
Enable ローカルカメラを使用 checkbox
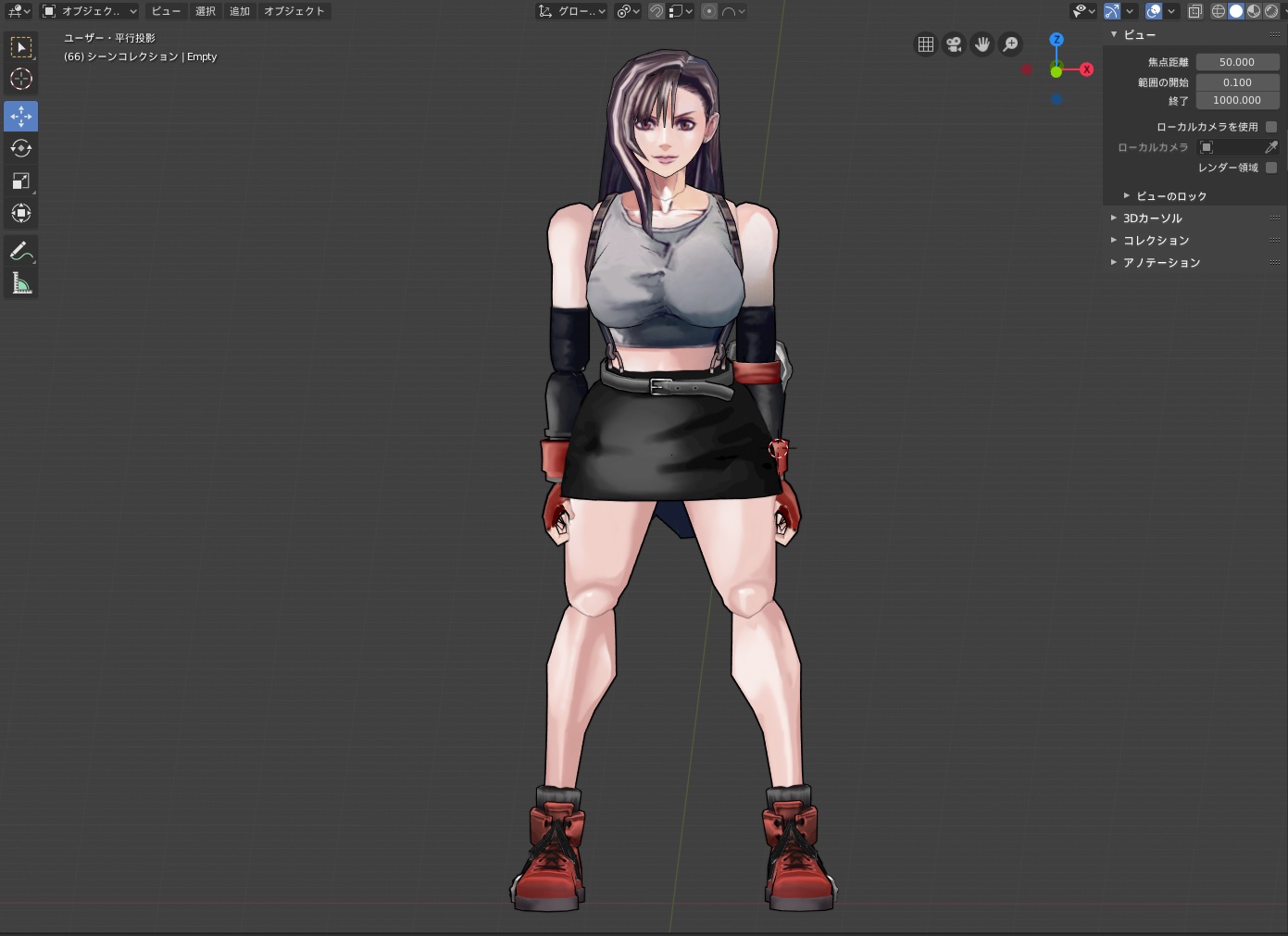(x=1271, y=127)
